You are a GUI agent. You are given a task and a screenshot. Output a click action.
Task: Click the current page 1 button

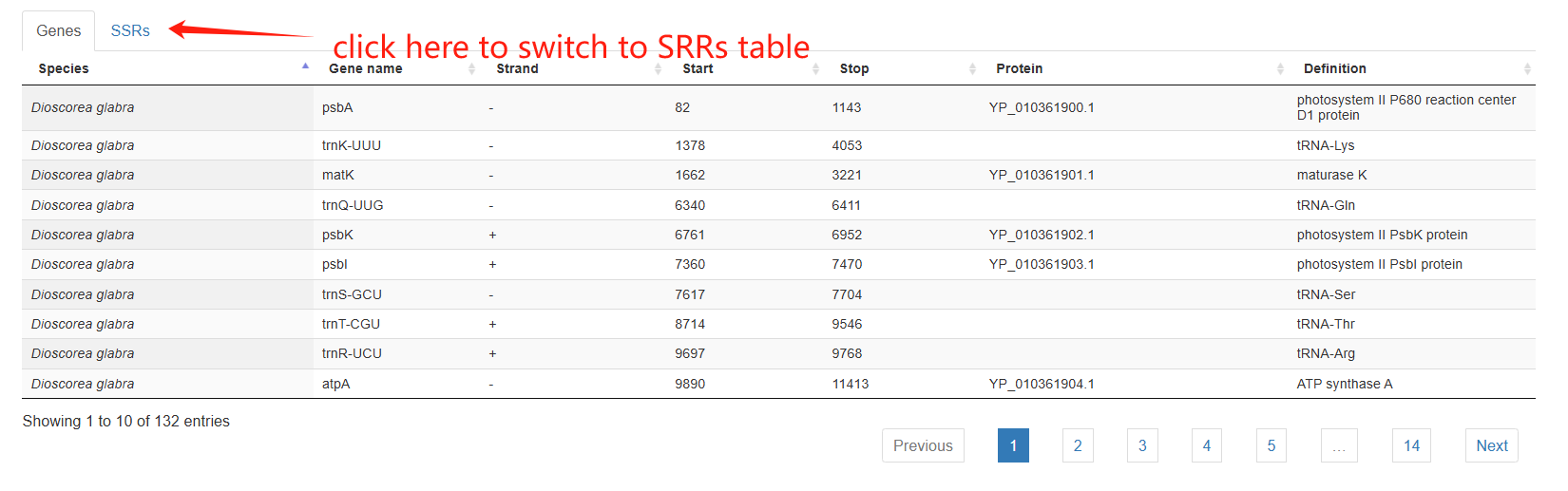(1013, 445)
